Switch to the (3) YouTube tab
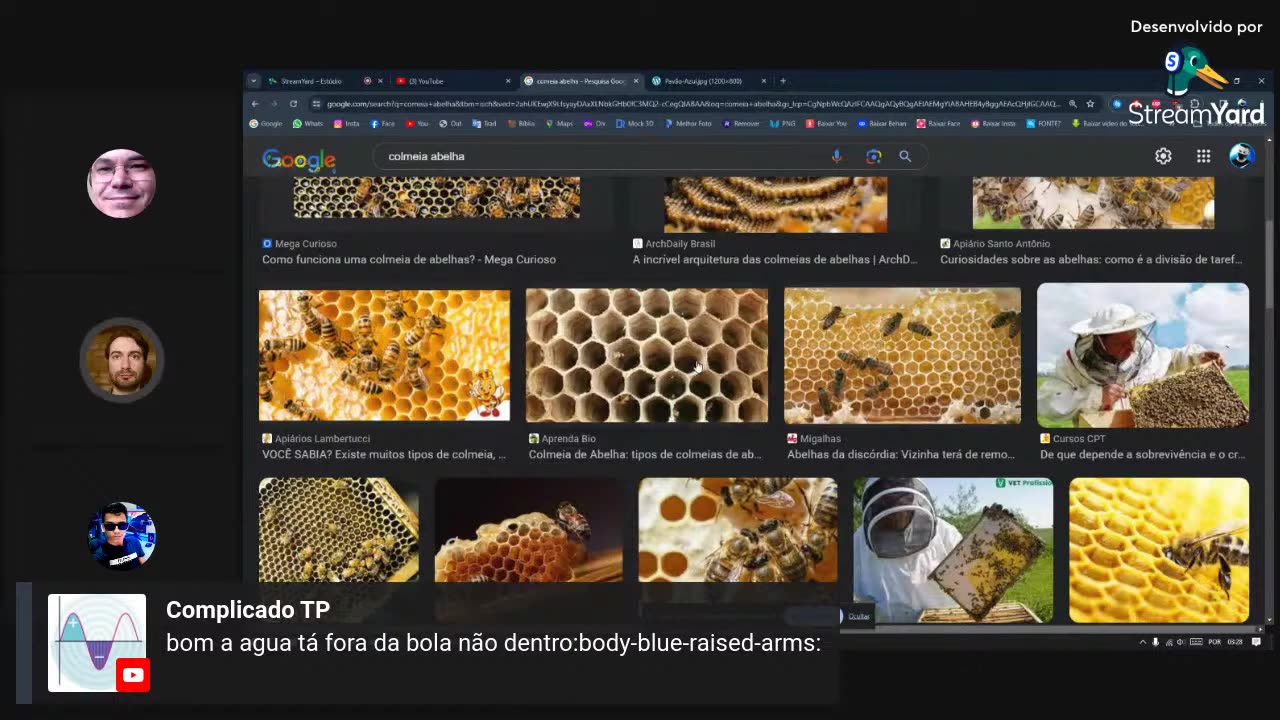The height and width of the screenshot is (720, 1280). click(452, 81)
